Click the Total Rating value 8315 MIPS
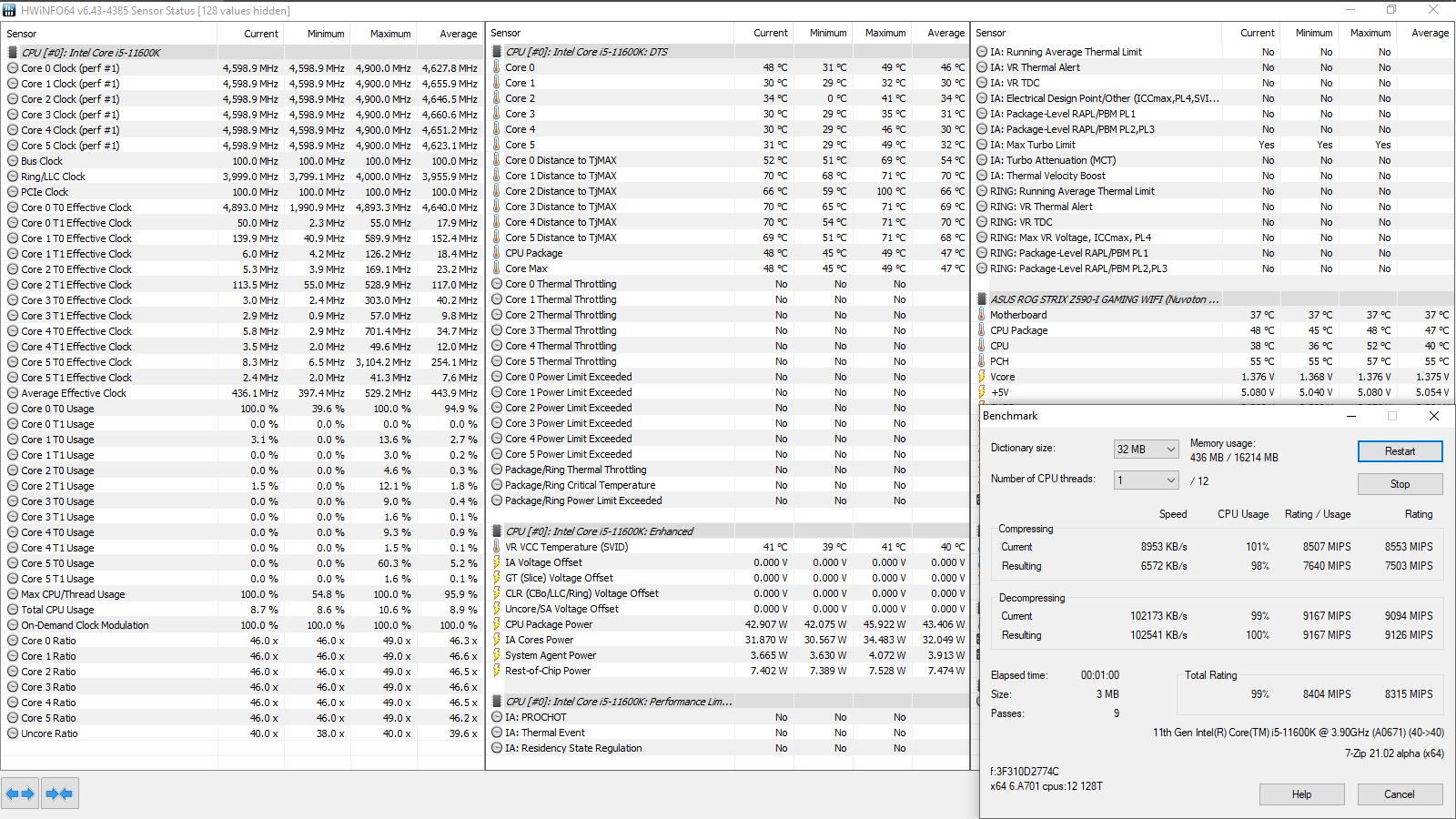Image resolution: width=1456 pixels, height=819 pixels. coord(1409,694)
